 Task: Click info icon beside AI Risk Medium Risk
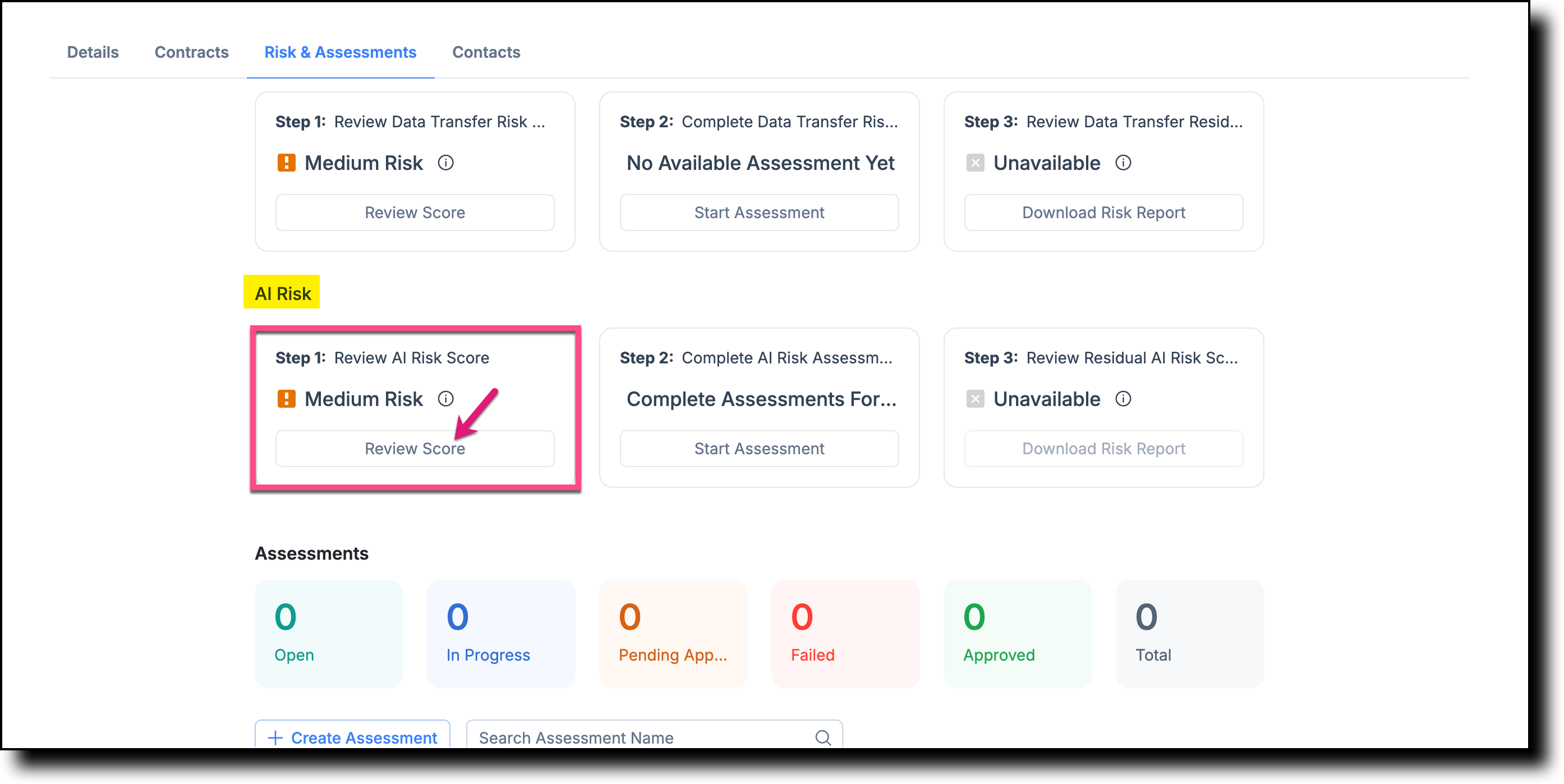[x=445, y=399]
